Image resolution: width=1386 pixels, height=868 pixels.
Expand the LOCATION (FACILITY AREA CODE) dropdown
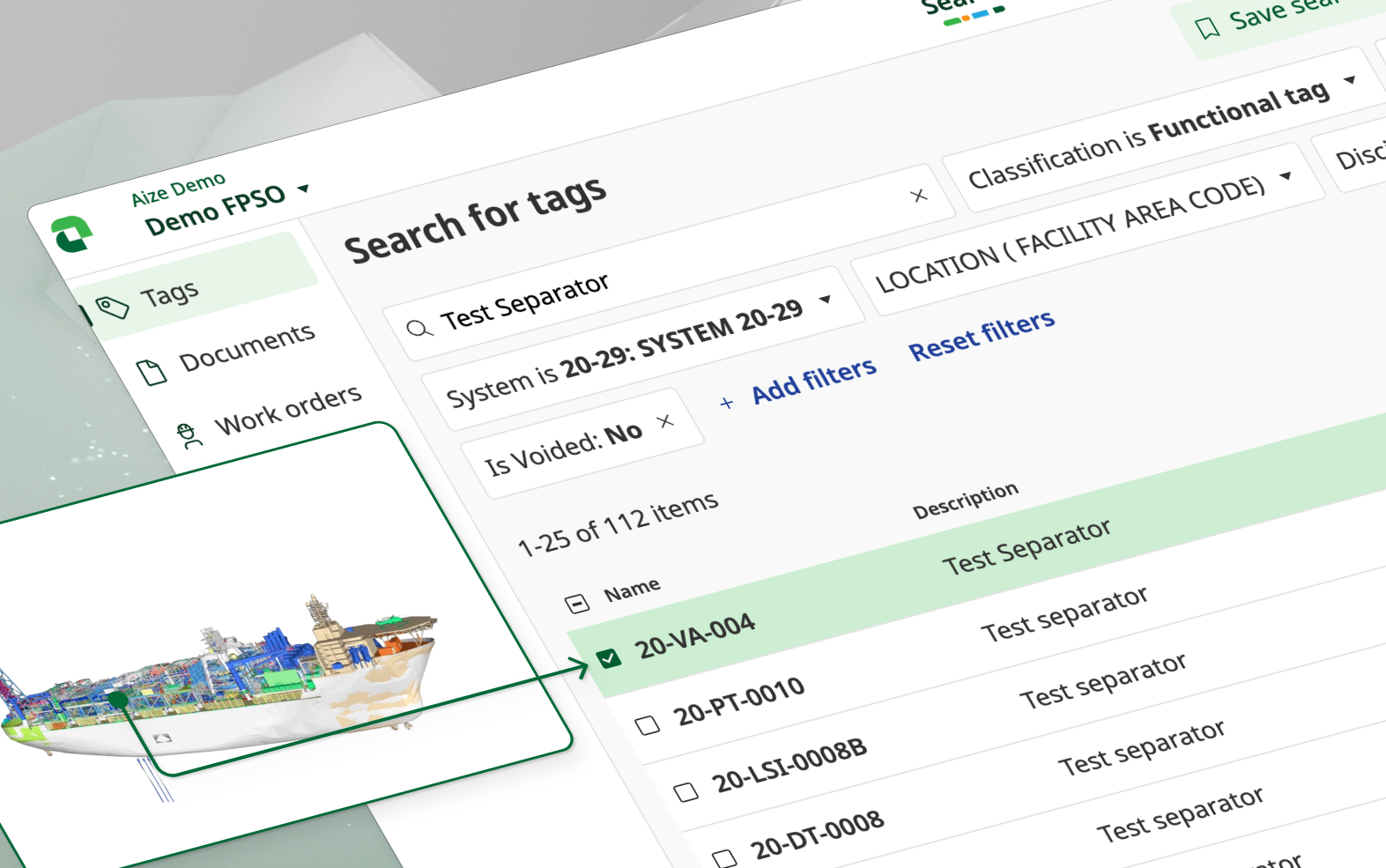pyautogui.click(x=1286, y=176)
